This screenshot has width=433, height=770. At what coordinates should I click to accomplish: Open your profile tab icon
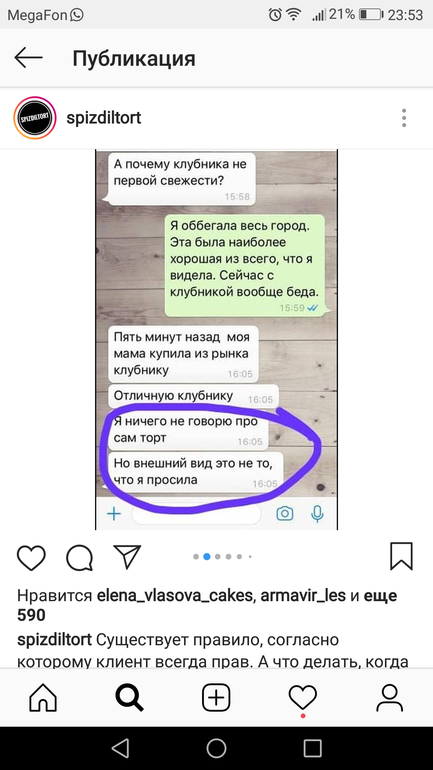[389, 697]
